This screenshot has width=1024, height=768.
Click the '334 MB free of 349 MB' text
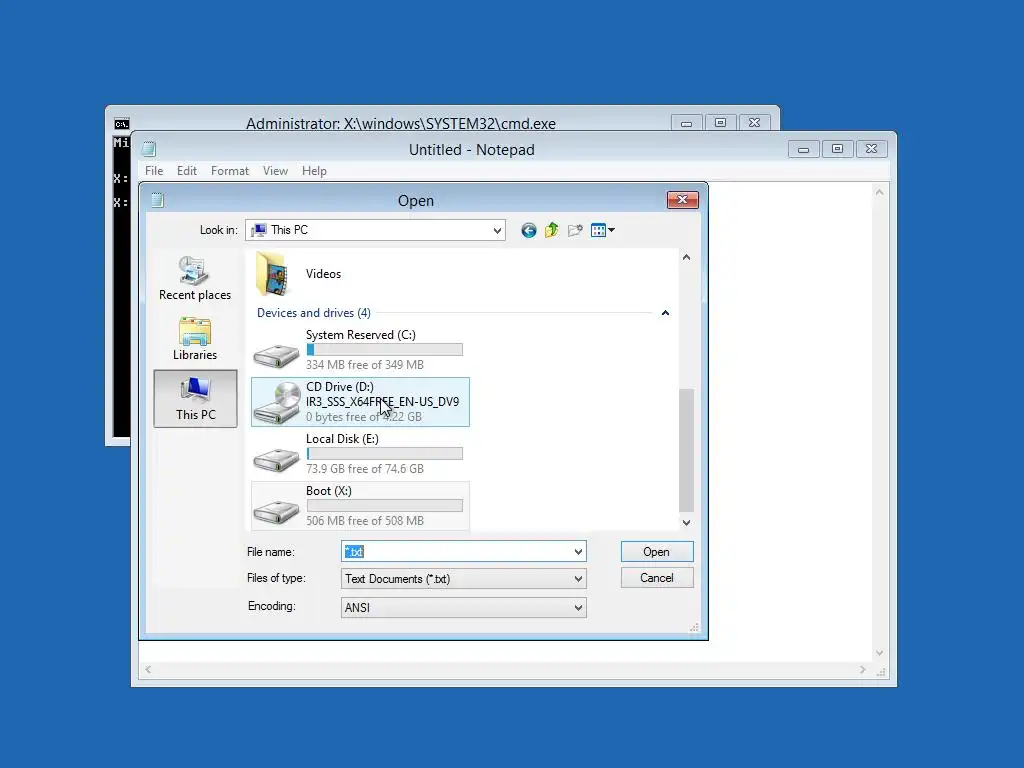(364, 364)
